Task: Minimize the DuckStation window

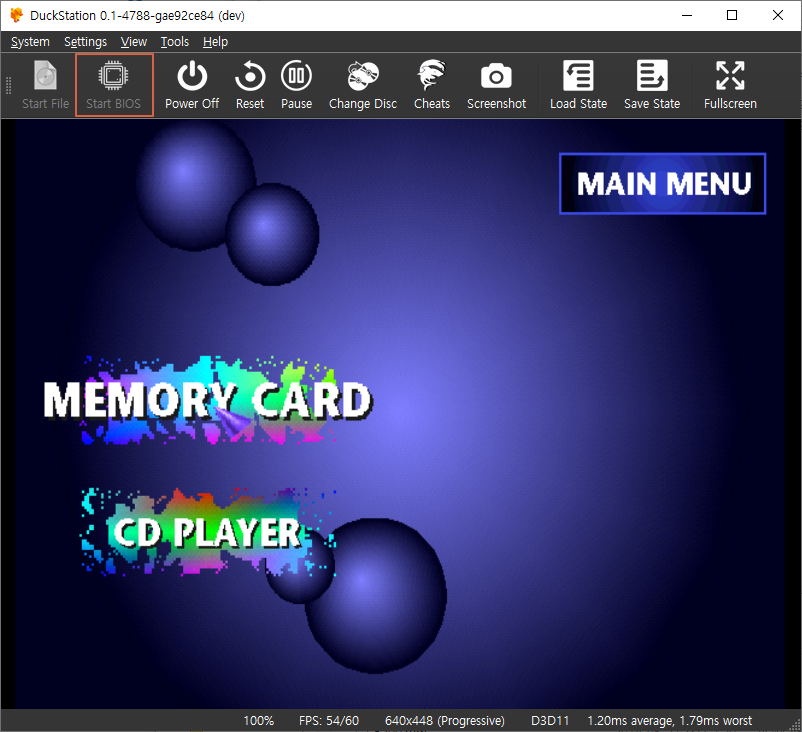Action: 687,15
